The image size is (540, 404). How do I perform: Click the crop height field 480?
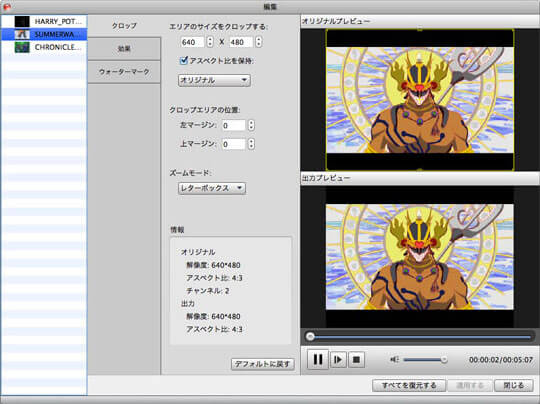[241, 42]
